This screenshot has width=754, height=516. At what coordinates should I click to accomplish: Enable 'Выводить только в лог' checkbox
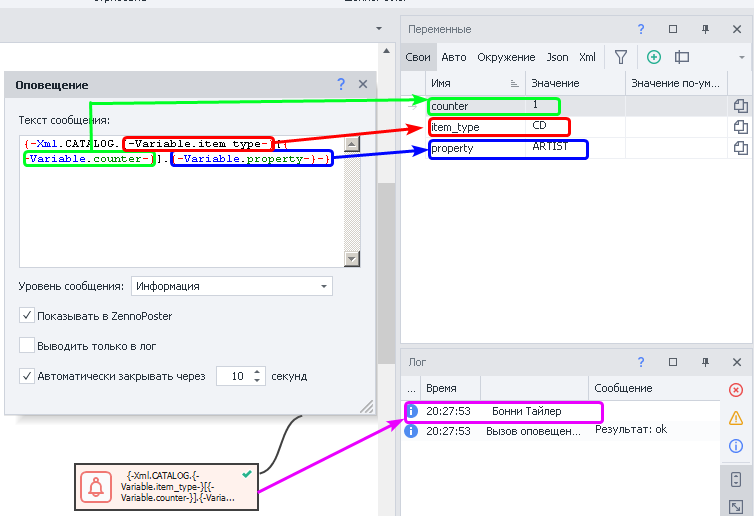coord(27,346)
